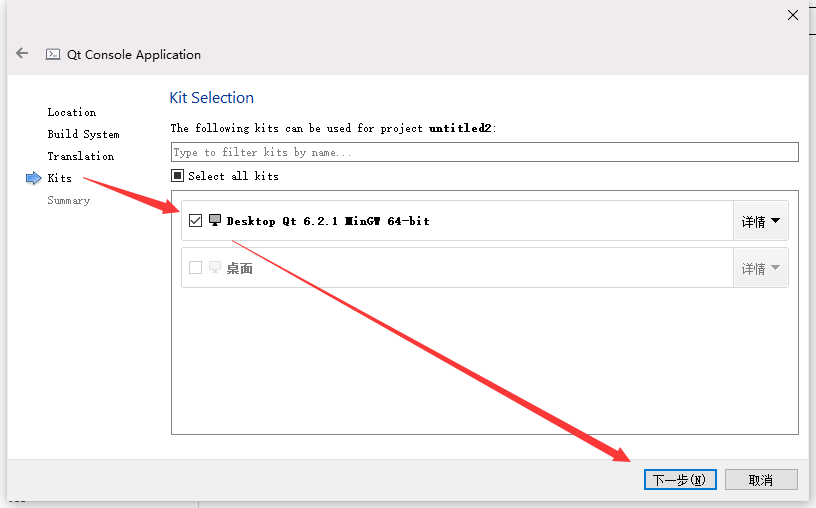Click the 下一步(N) next button
Viewport: 816px width, 508px height.
pos(680,479)
